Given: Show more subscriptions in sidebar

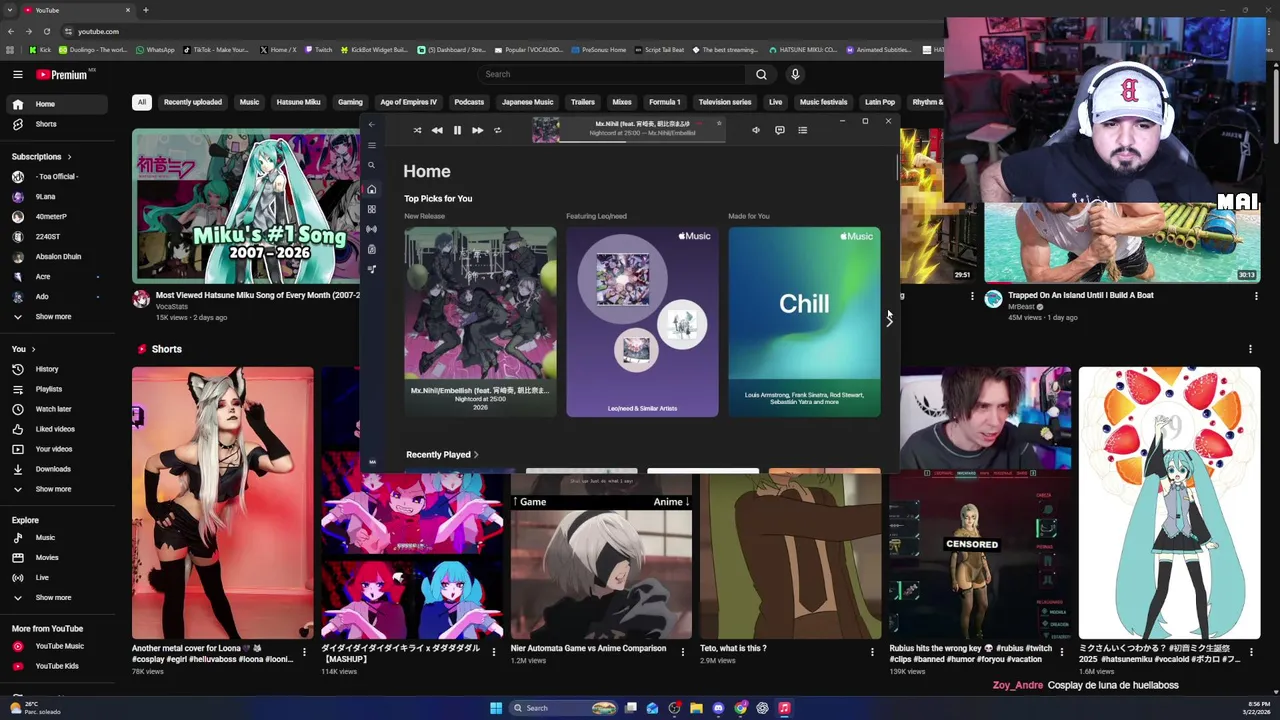Looking at the screenshot, I should coord(58,316).
